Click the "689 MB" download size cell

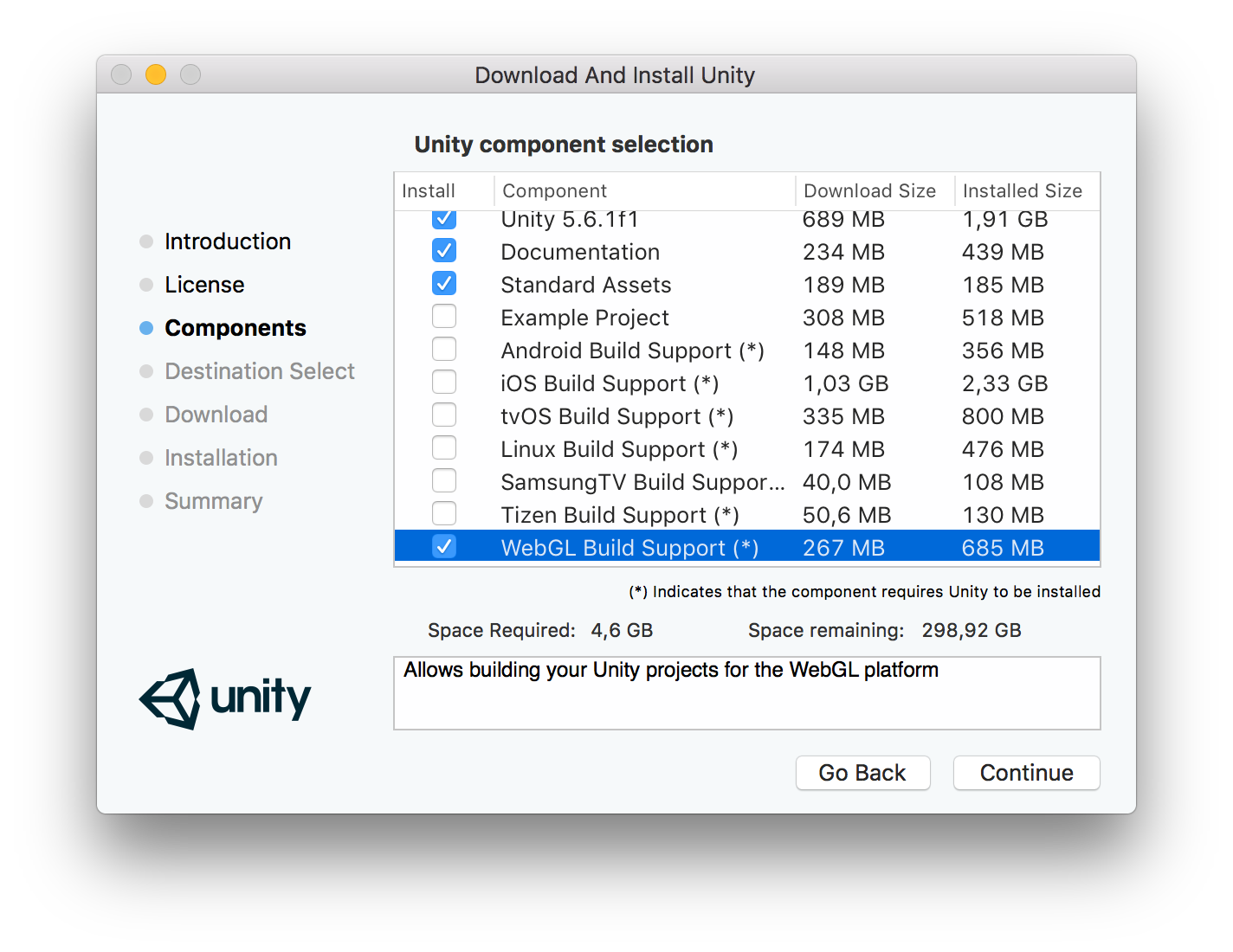[843, 220]
